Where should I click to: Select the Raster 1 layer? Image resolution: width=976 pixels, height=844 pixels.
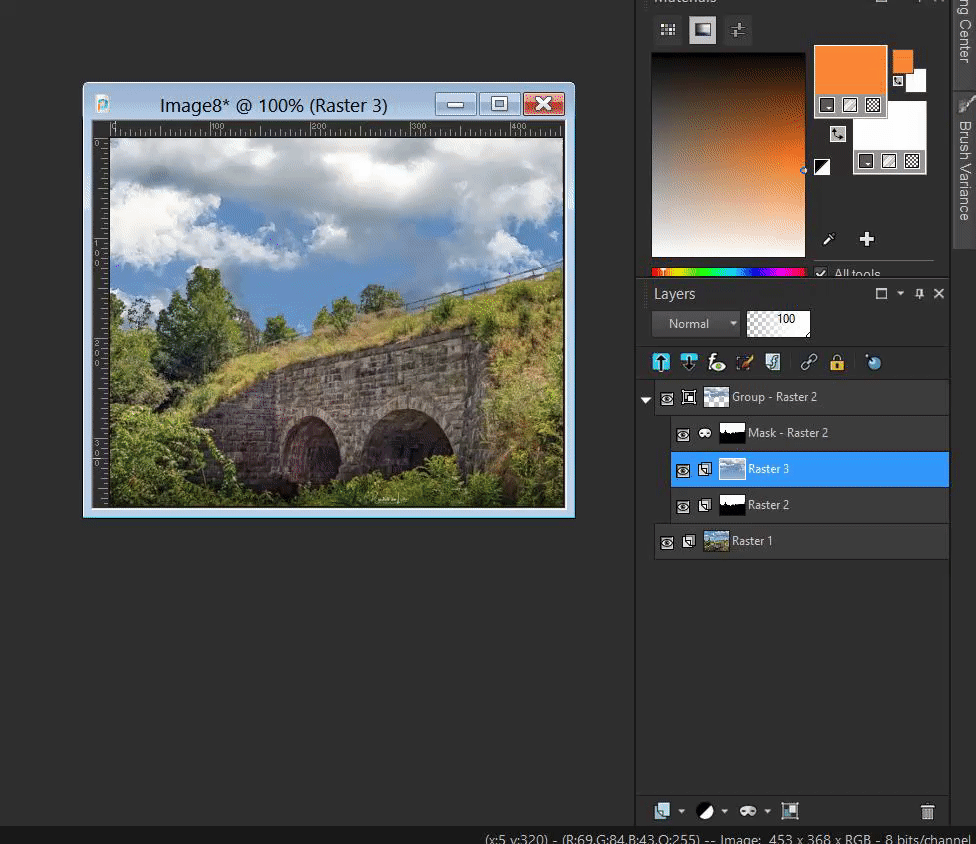tap(802, 542)
